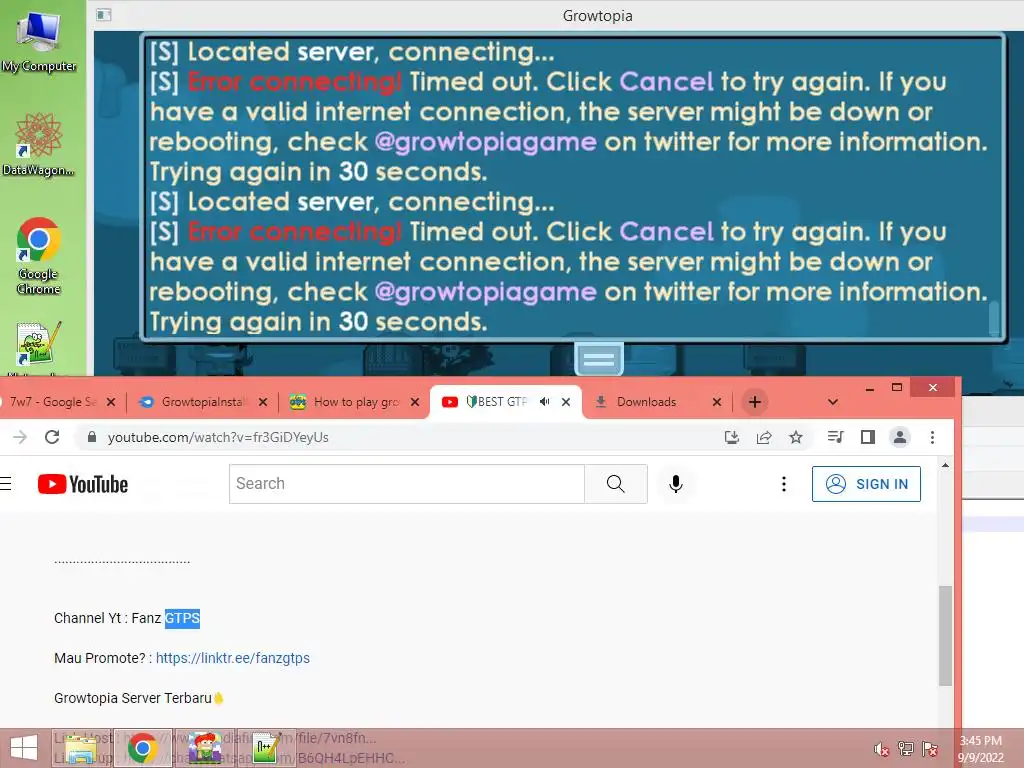Screen dimensions: 1024x768
Task: Switch to the GrowtopiaInstaller tab
Action: 202,402
